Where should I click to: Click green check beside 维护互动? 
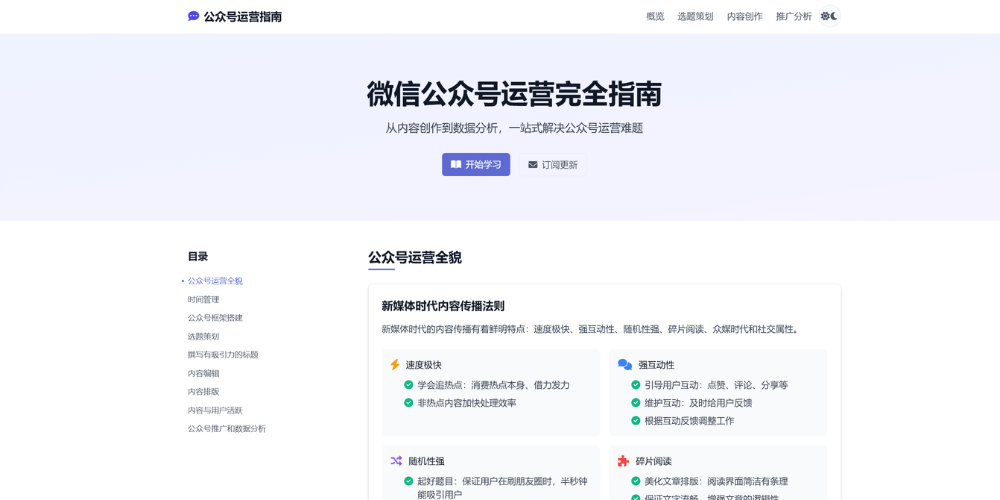pos(636,403)
